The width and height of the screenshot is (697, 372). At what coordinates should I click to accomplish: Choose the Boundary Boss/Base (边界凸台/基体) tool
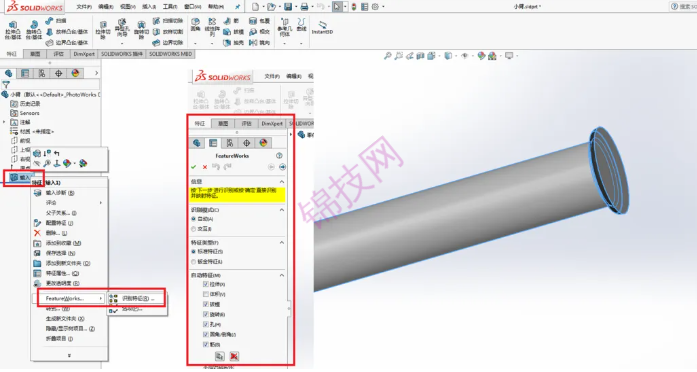point(67,43)
